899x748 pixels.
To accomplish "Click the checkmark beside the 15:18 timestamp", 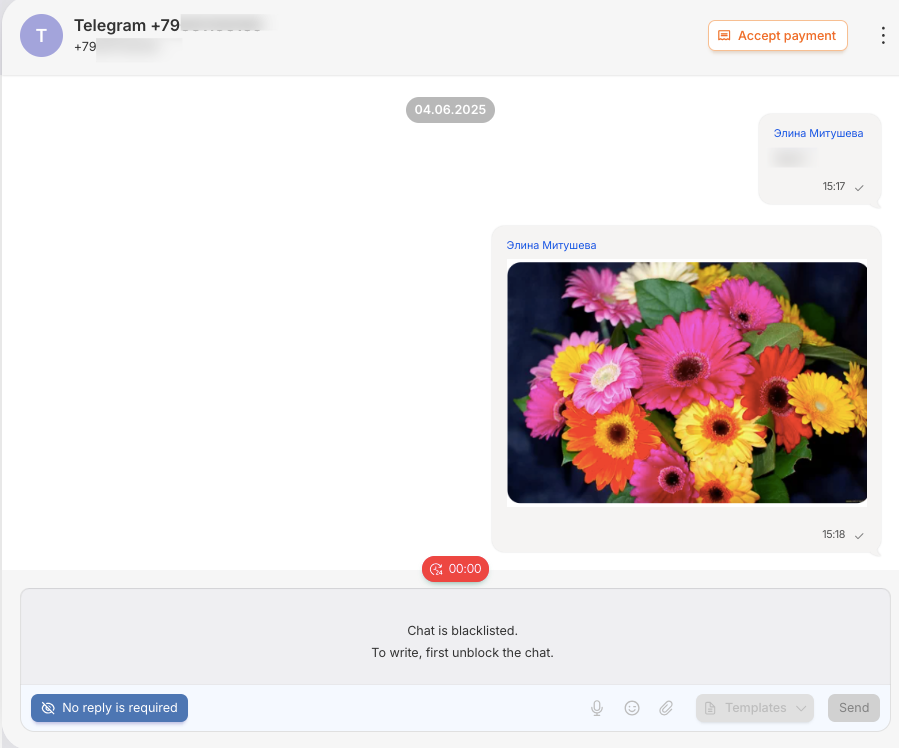I will click(859, 535).
